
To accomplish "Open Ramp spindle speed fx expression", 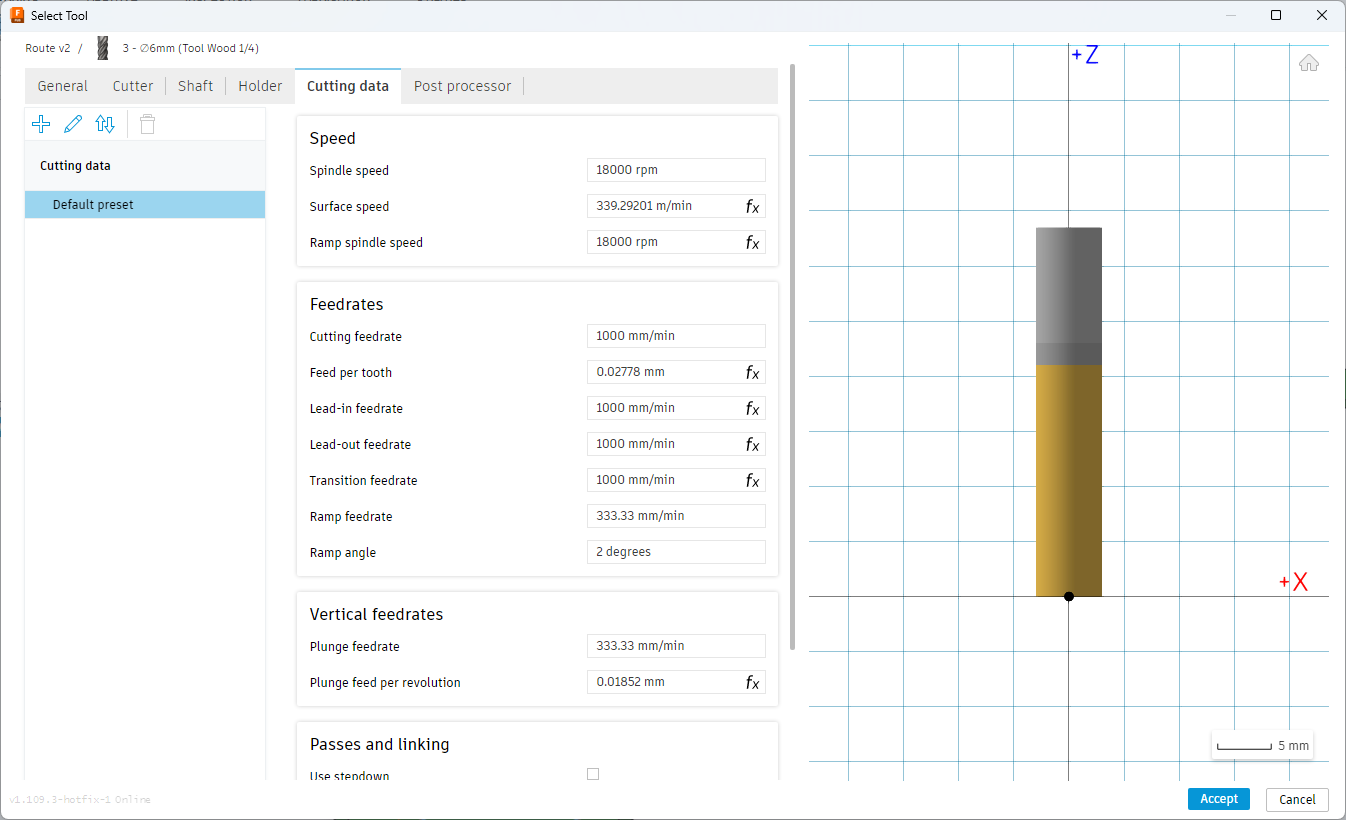I will tap(753, 243).
